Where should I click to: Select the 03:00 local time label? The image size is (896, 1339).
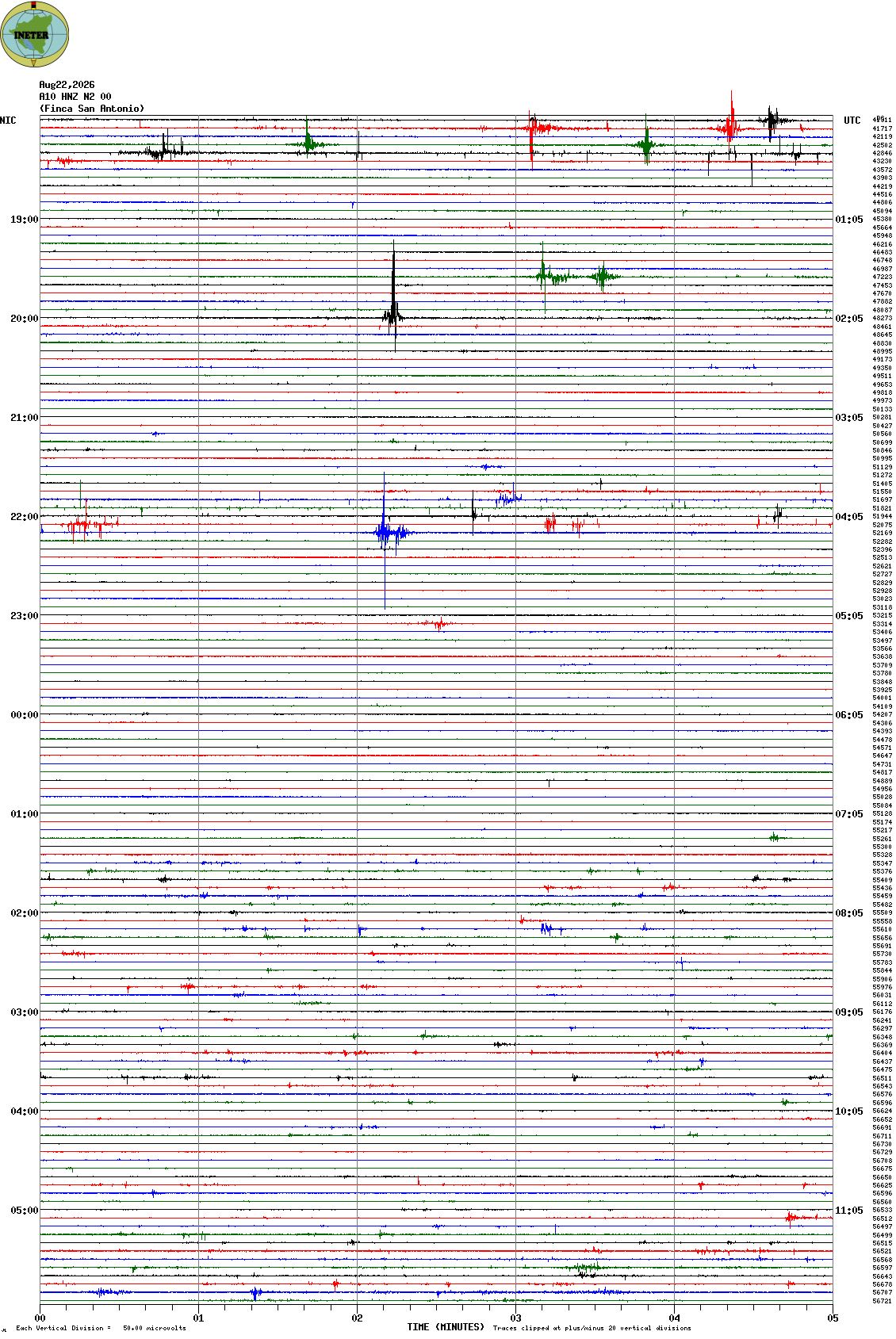(24, 1012)
